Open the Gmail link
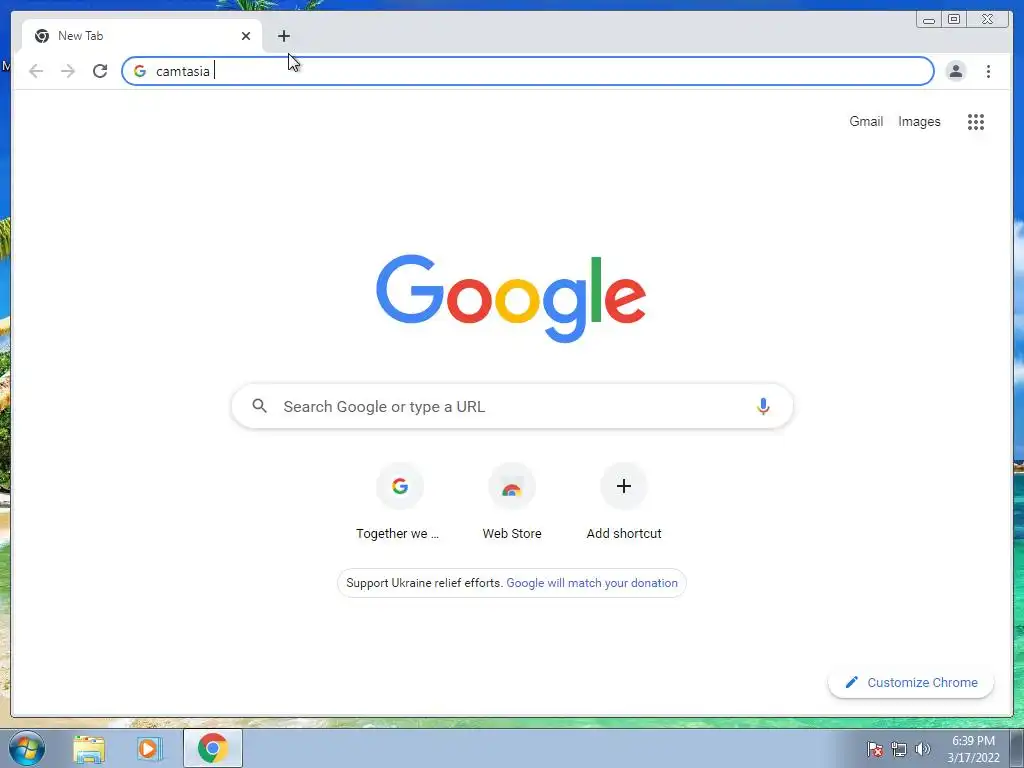The width and height of the screenshot is (1024, 768). pyautogui.click(x=866, y=121)
